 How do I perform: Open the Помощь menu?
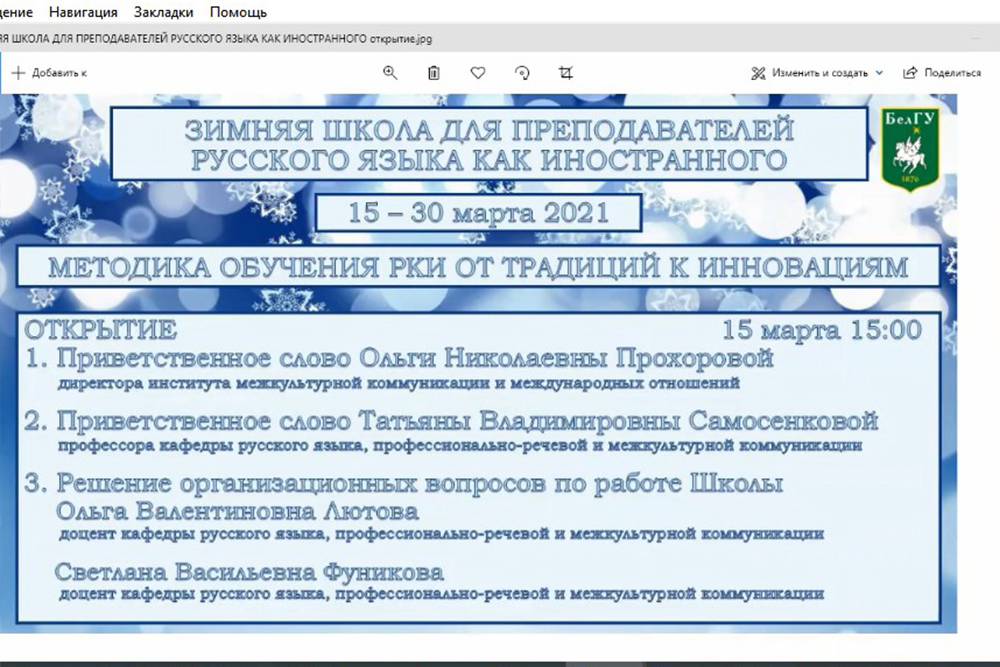[238, 12]
